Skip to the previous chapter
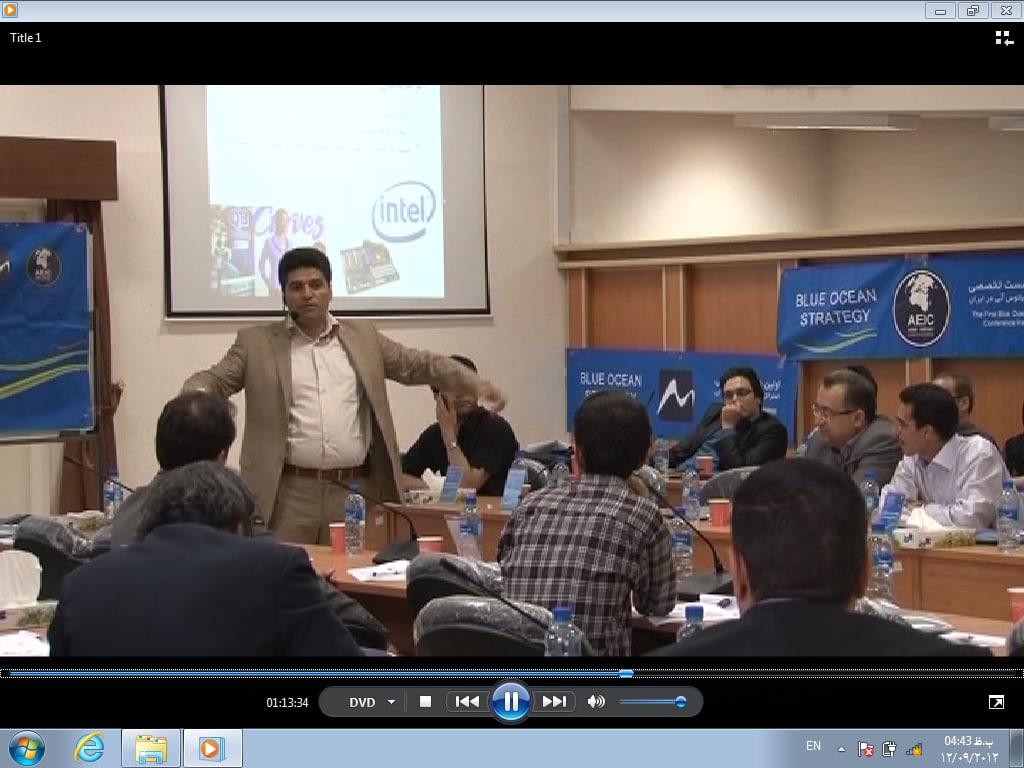1024x768 pixels. (x=467, y=701)
